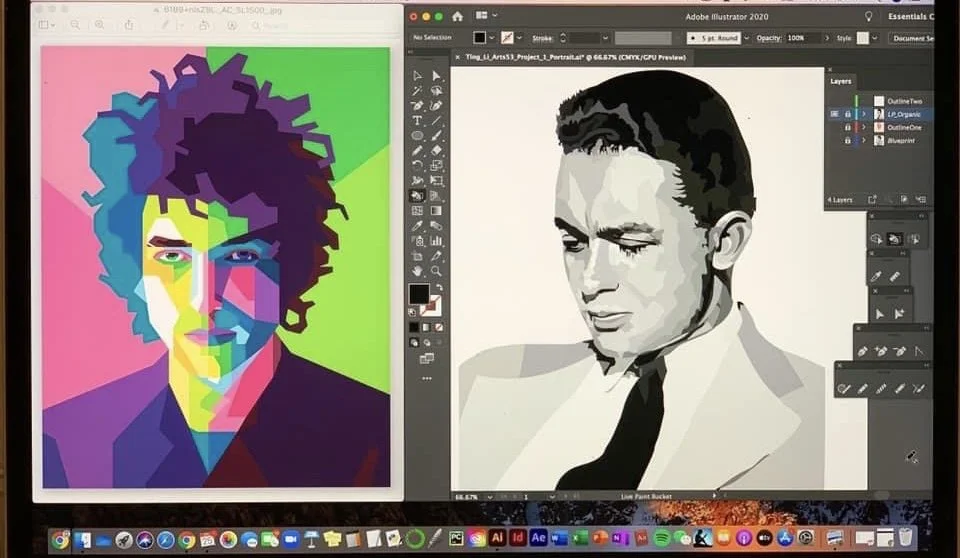Reset to default fill and stroke colors

coord(412,312)
